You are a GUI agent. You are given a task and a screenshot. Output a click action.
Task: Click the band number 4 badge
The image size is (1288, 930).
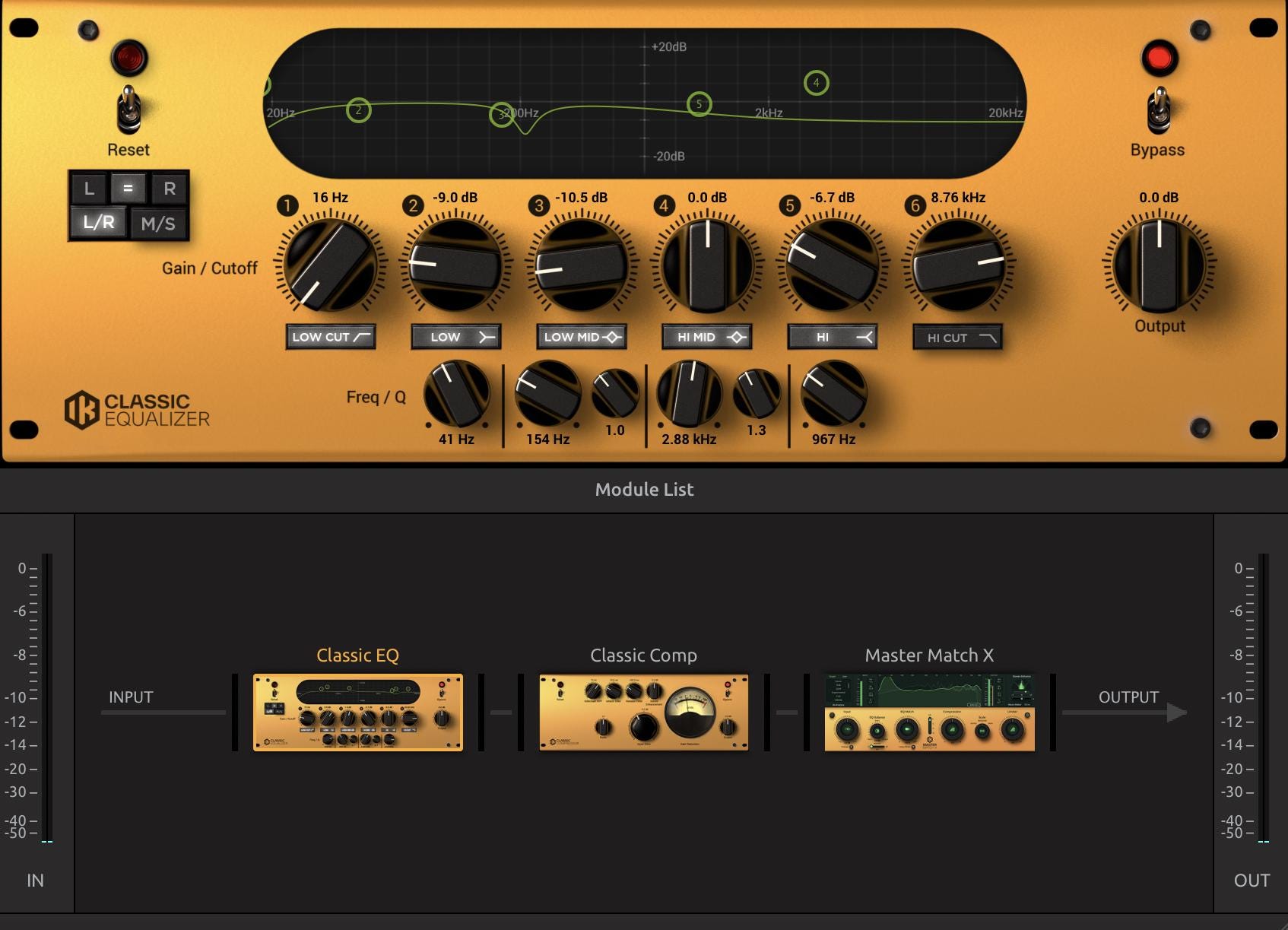tap(664, 205)
